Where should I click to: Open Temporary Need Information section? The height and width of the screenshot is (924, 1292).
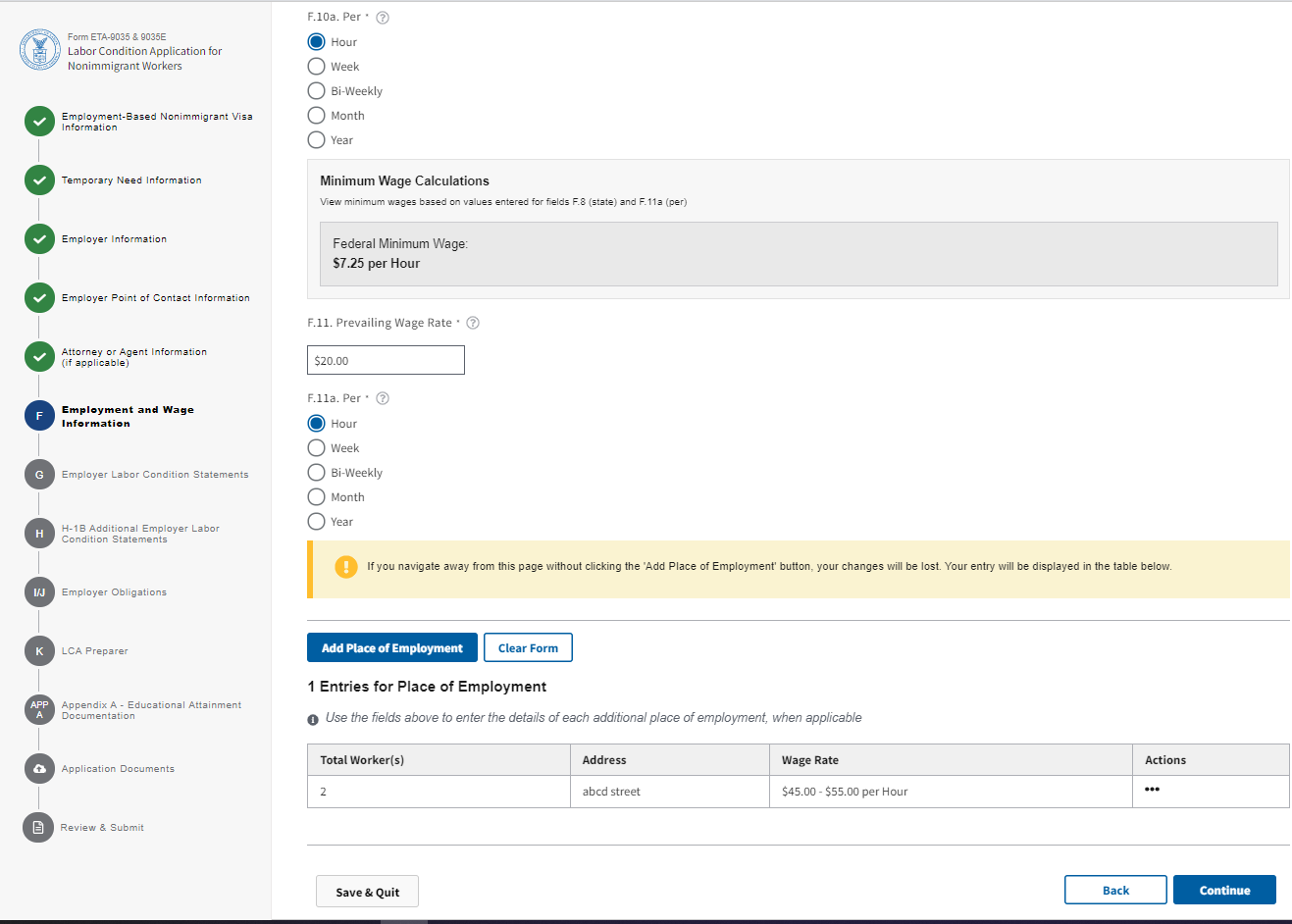tap(131, 180)
